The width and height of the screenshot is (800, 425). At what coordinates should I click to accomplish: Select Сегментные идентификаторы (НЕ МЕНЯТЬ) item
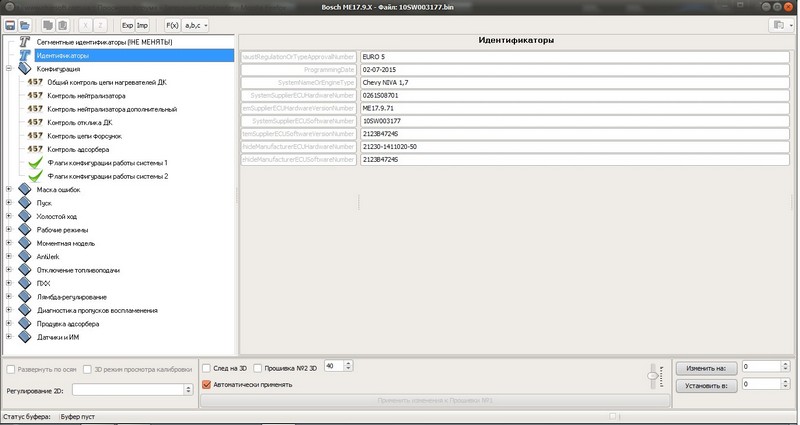point(104,43)
